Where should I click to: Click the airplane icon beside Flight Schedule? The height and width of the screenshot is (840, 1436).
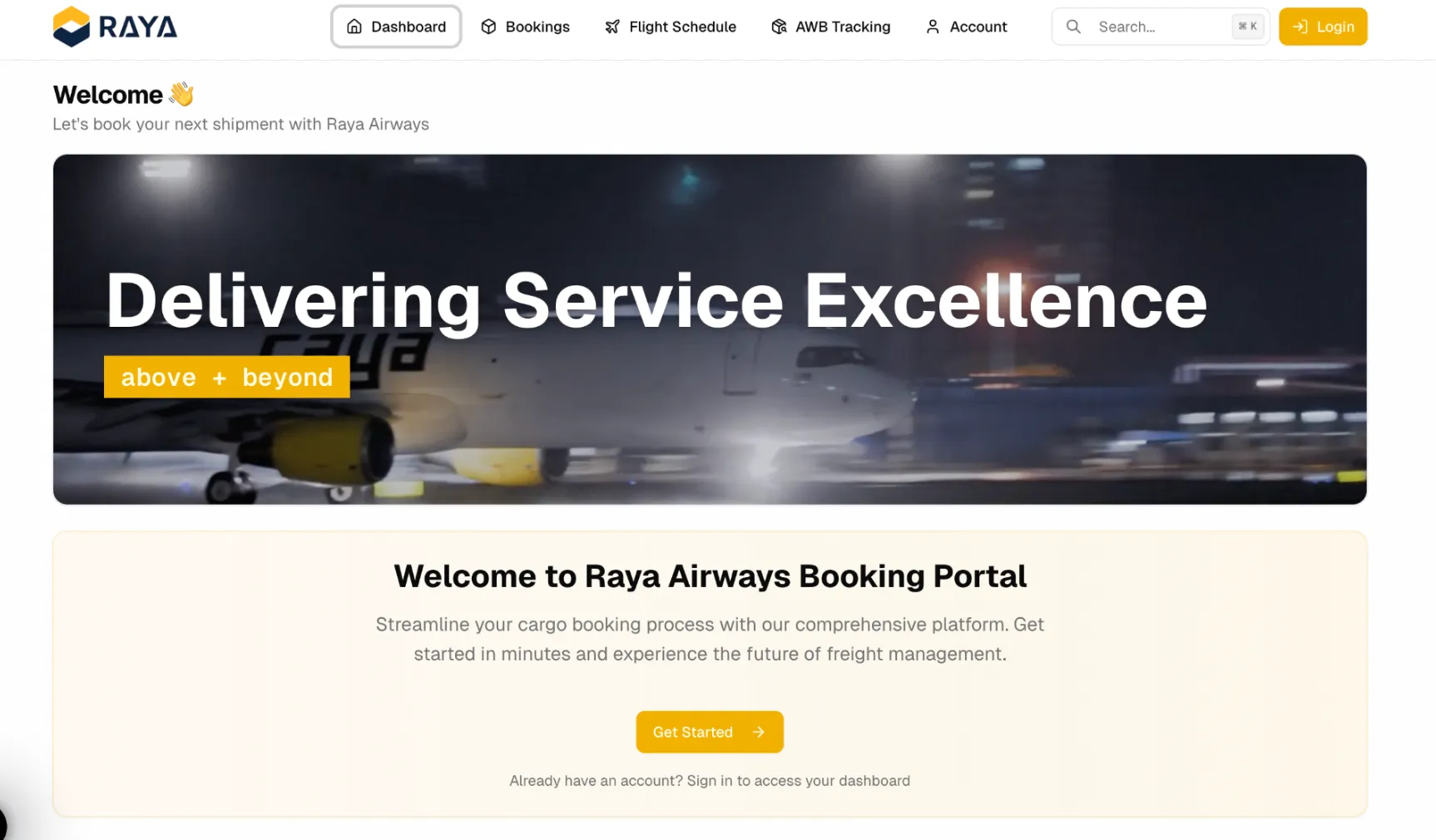coord(612,27)
